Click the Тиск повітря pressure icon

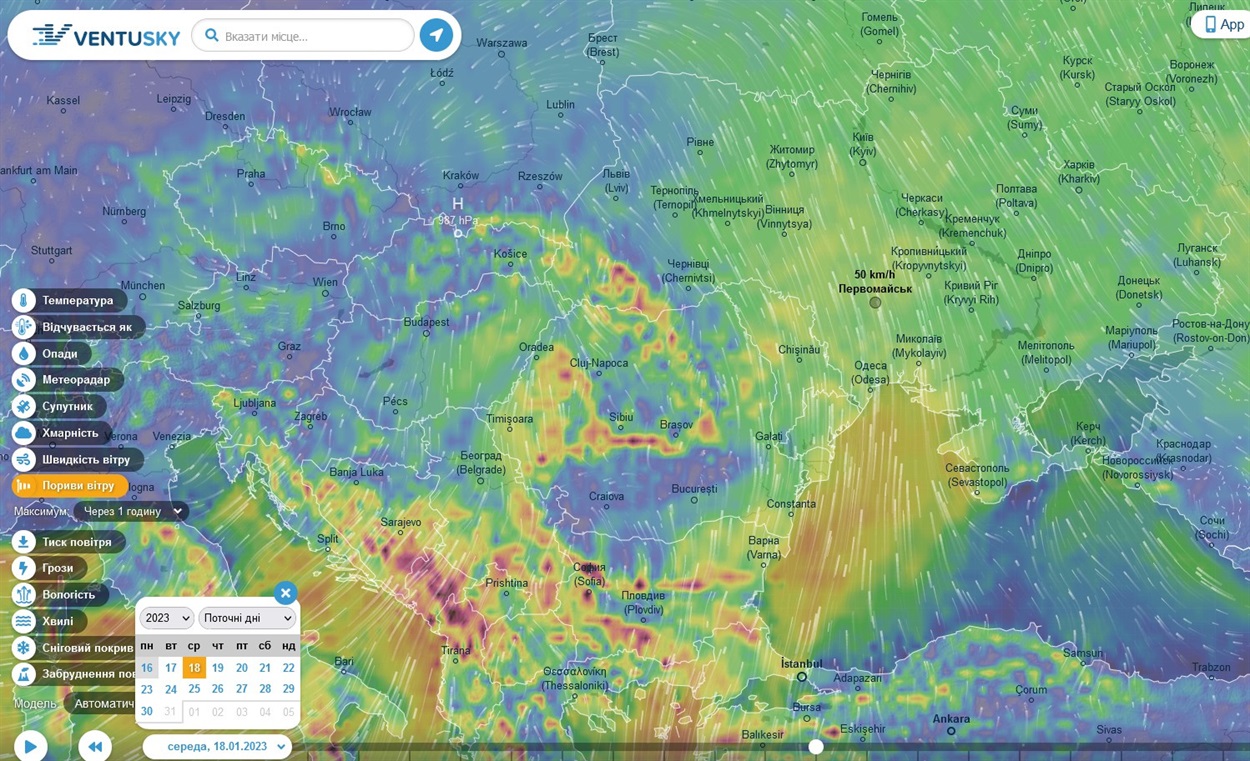24,541
